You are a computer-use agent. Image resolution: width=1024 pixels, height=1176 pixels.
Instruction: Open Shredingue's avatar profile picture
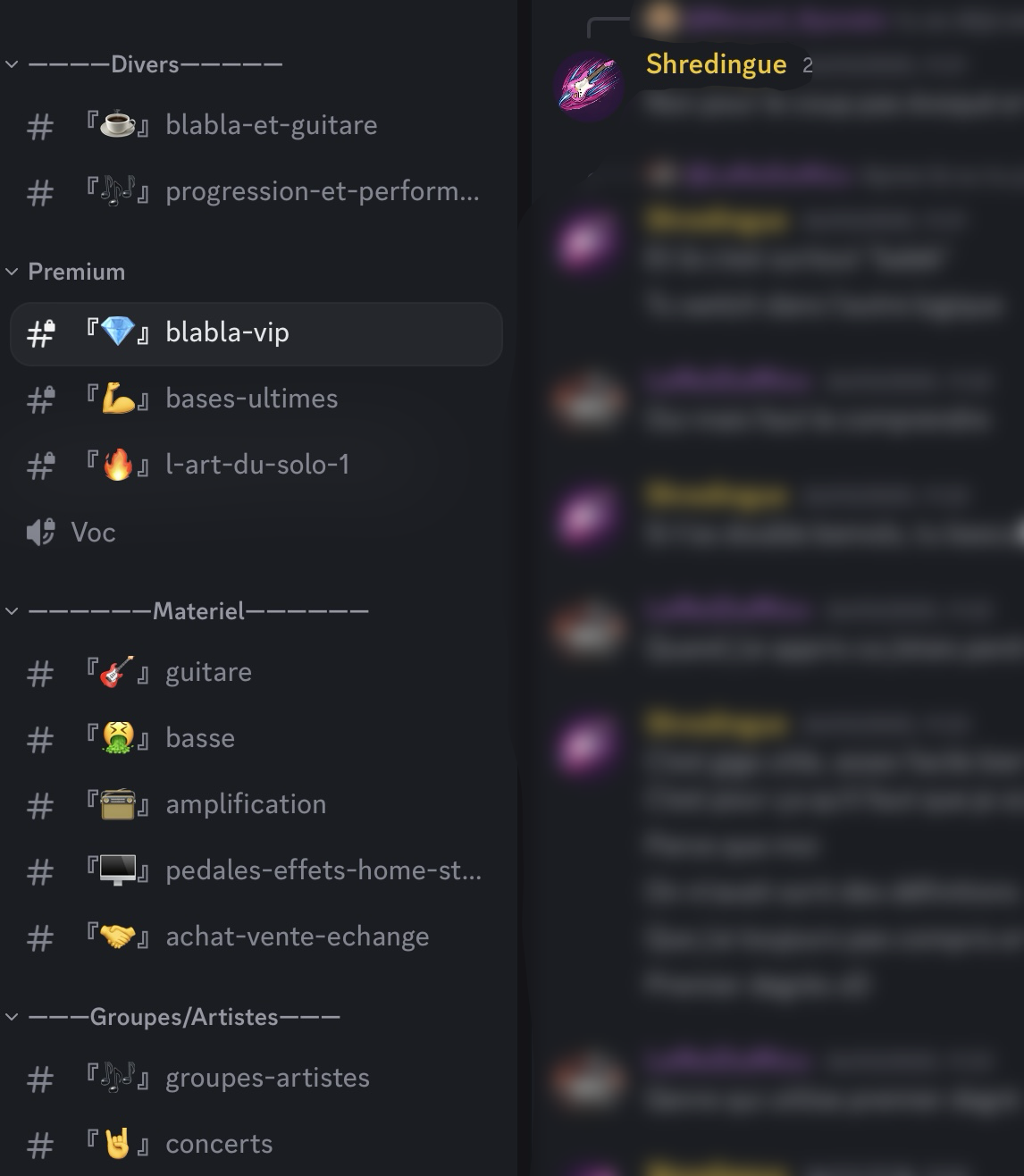(x=588, y=86)
